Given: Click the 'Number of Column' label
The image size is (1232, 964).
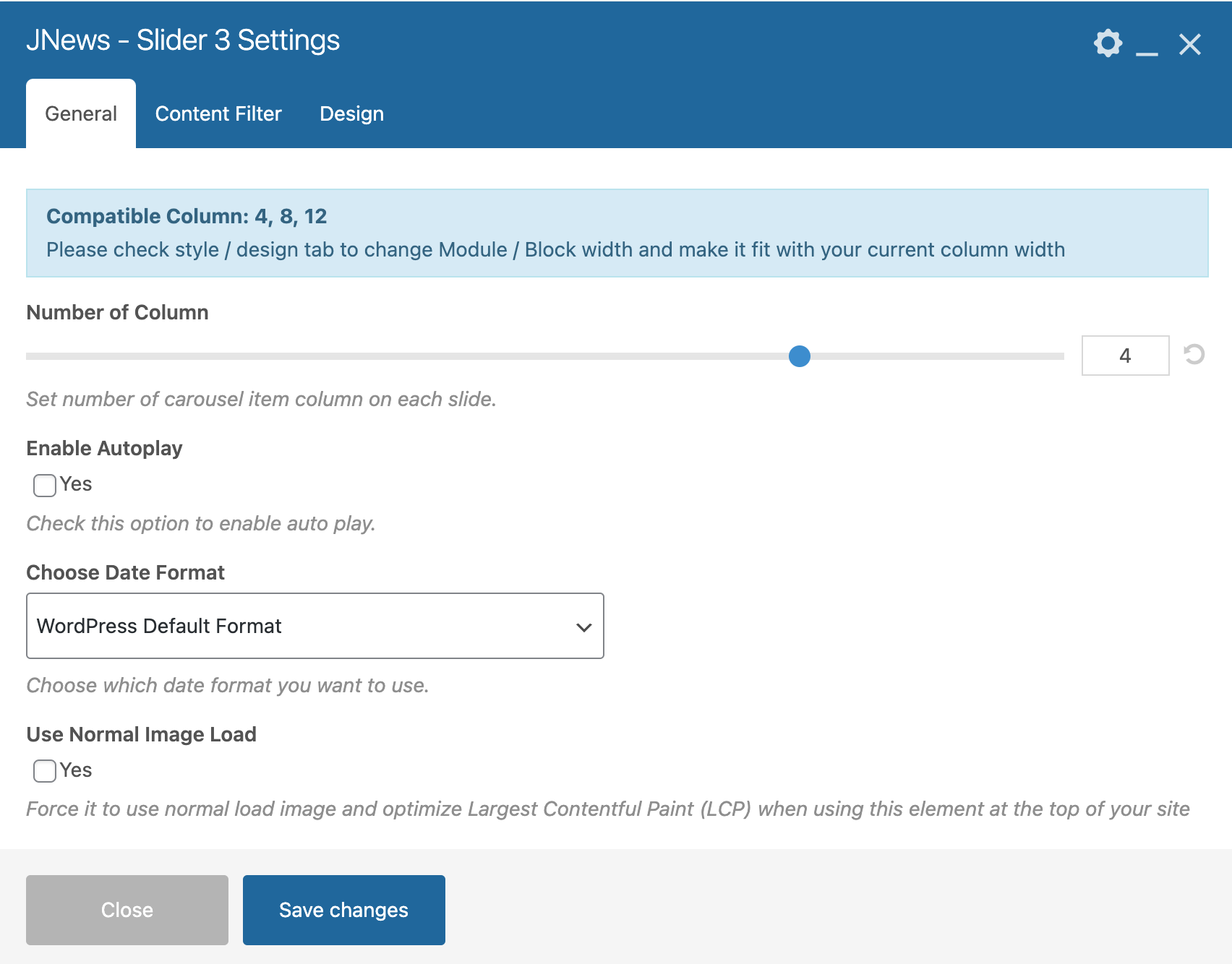Looking at the screenshot, I should 117,312.
